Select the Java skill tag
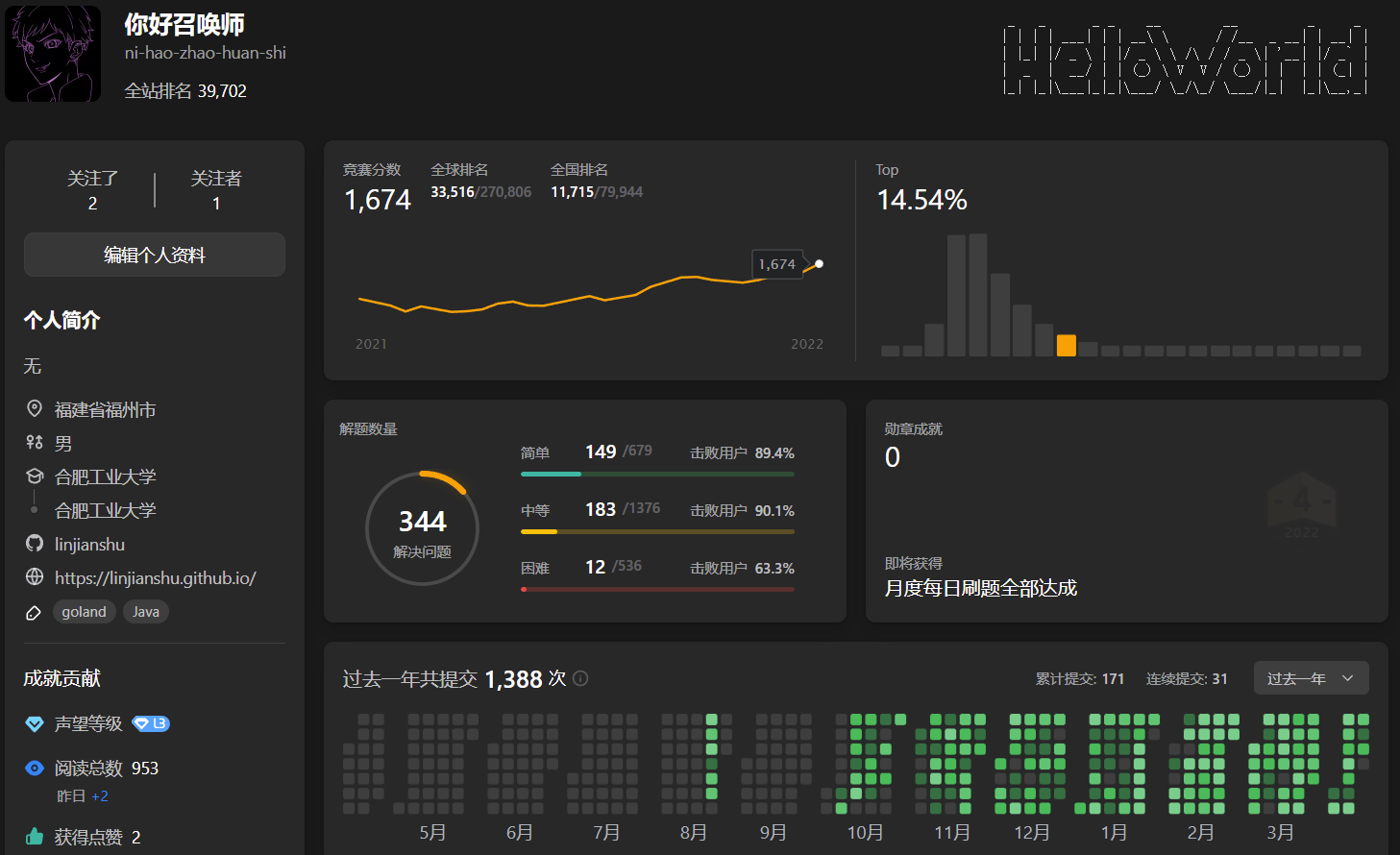The width and height of the screenshot is (1400, 855). point(146,612)
